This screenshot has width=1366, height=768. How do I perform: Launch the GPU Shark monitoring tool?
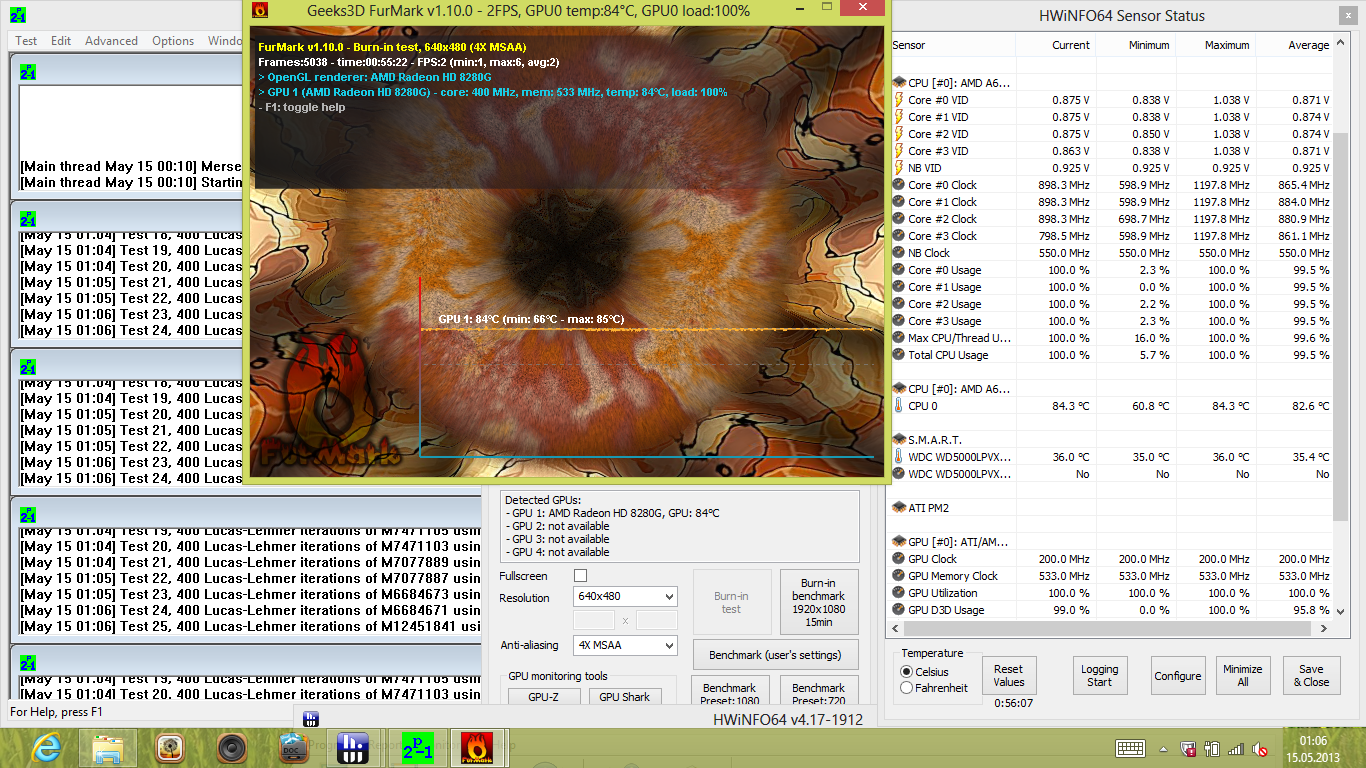click(x=625, y=696)
